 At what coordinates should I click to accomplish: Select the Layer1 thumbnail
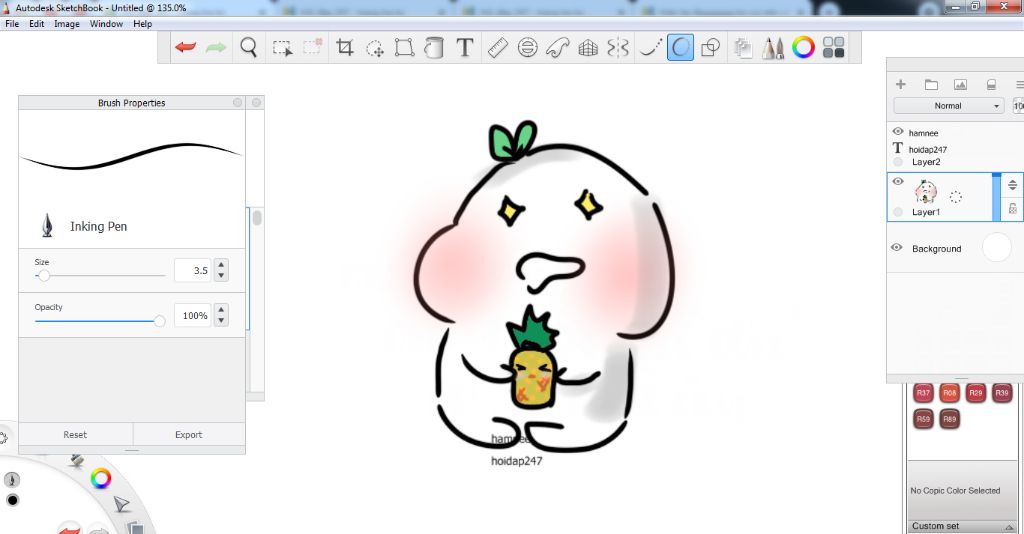pyautogui.click(x=925, y=192)
